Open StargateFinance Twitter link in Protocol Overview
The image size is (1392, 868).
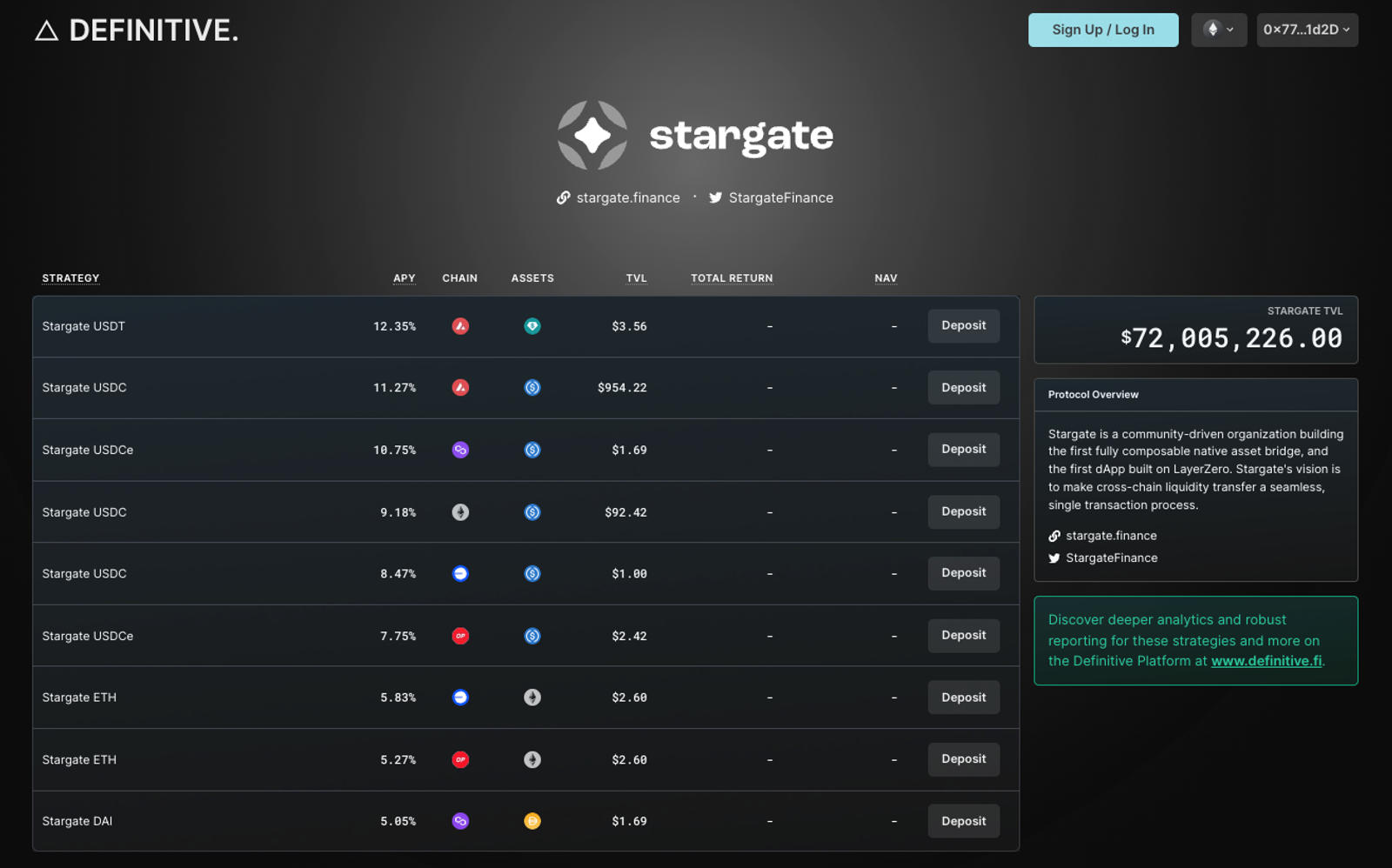[1103, 558]
